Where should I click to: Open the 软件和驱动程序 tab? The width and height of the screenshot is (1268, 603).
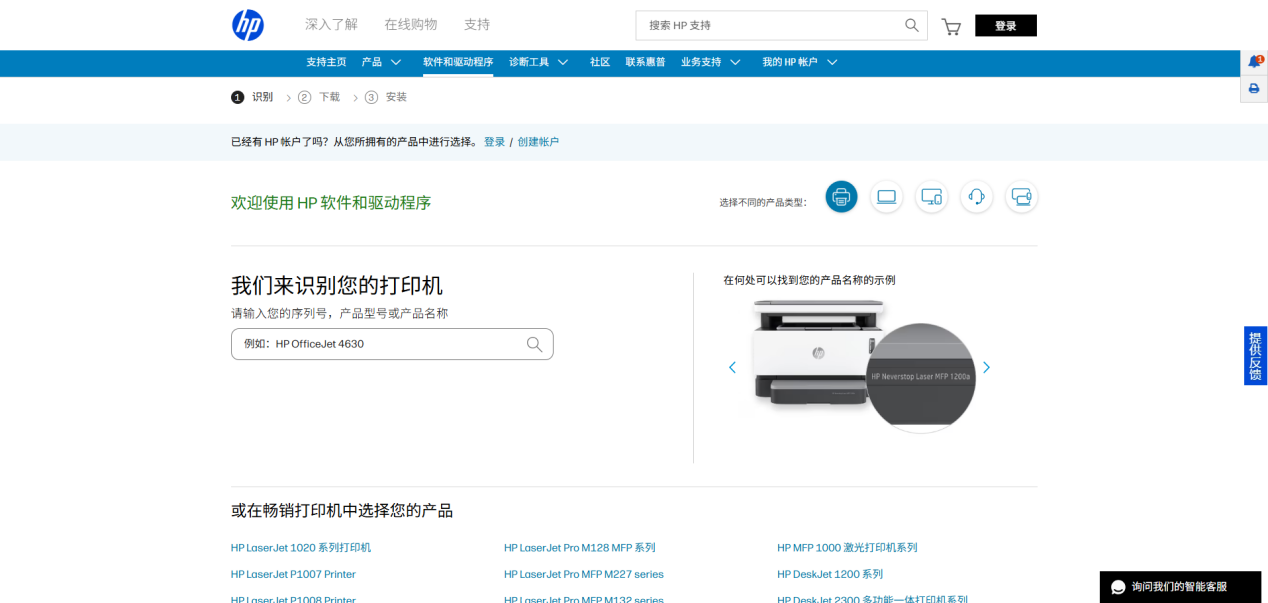tap(458, 62)
